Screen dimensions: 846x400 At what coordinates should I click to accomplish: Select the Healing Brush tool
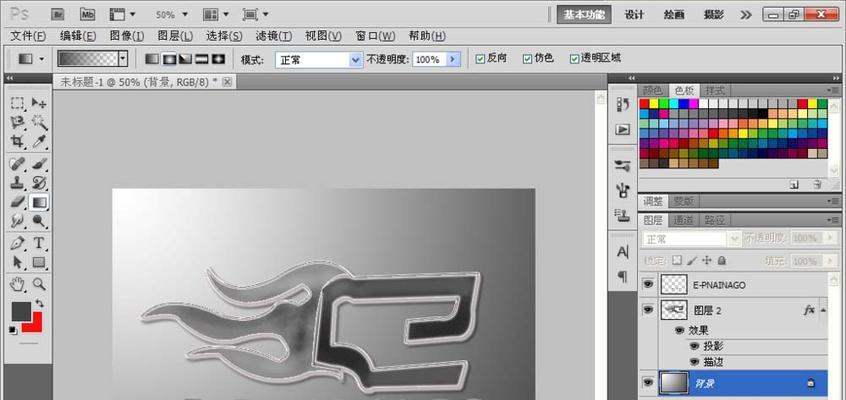pos(18,164)
